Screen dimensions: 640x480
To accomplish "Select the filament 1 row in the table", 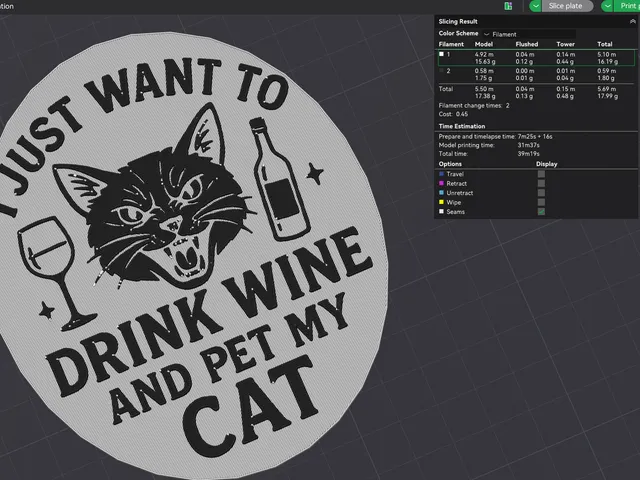I will tap(536, 58).
